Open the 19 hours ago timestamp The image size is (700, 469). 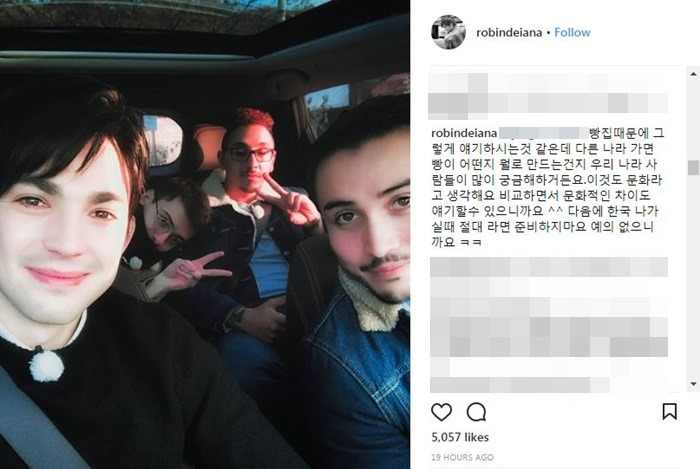point(462,457)
